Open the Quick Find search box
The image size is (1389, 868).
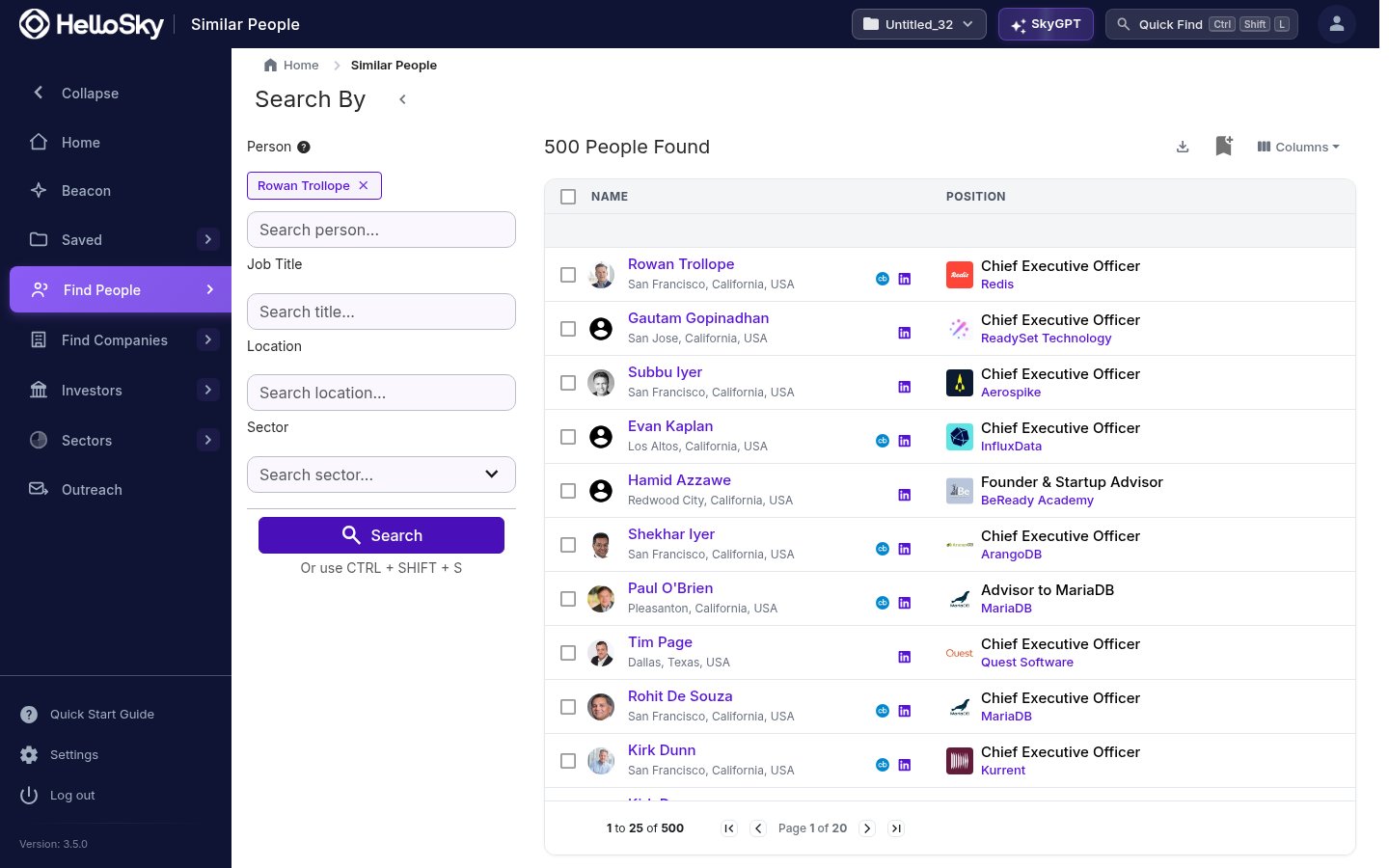[x=1202, y=24]
